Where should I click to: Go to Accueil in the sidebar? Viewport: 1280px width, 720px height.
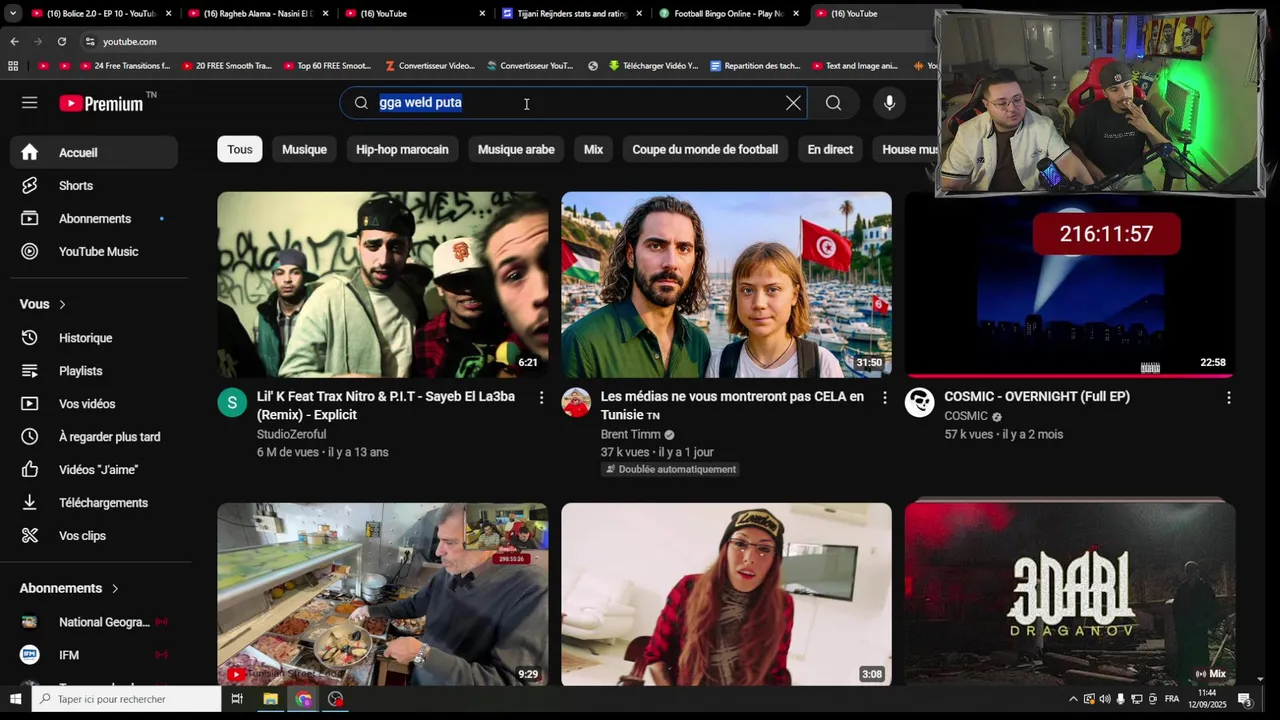pyautogui.click(x=94, y=152)
